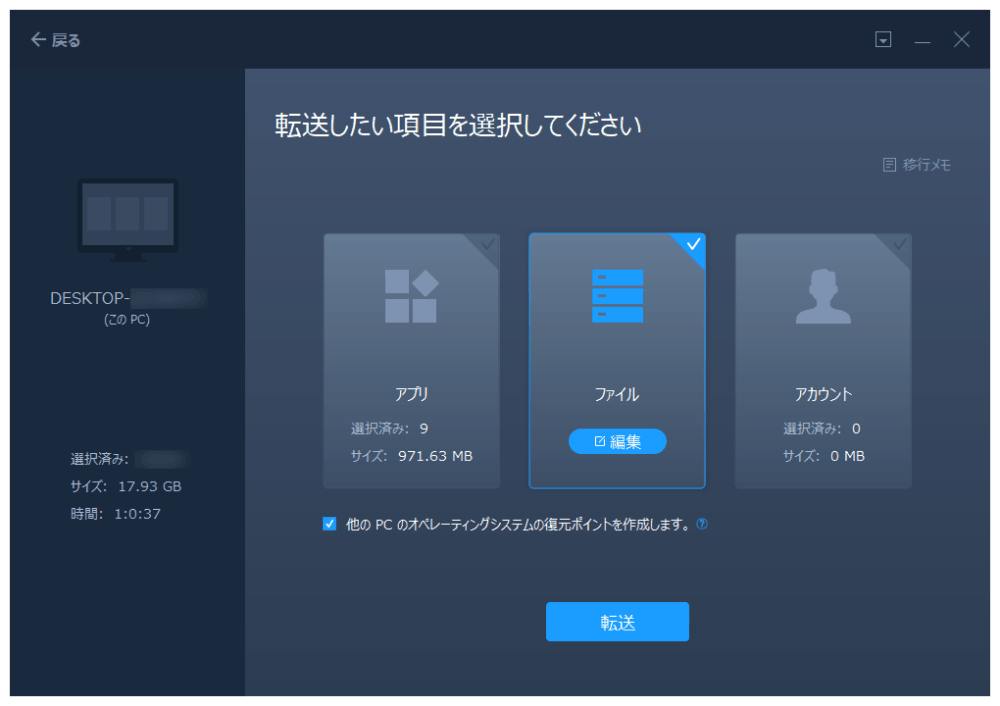Click the back arrow icon
The width and height of the screenshot is (1000, 706).
[38, 40]
